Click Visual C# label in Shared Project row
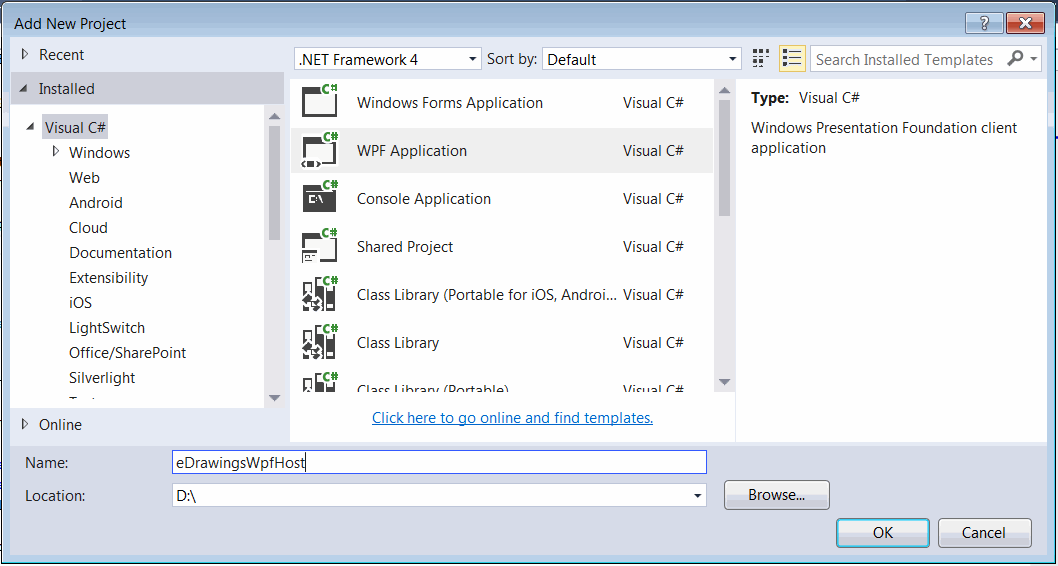The image size is (1058, 566). [653, 246]
